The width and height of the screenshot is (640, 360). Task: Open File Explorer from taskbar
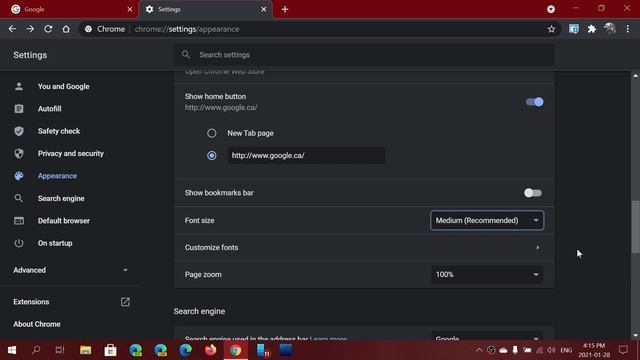pos(85,350)
